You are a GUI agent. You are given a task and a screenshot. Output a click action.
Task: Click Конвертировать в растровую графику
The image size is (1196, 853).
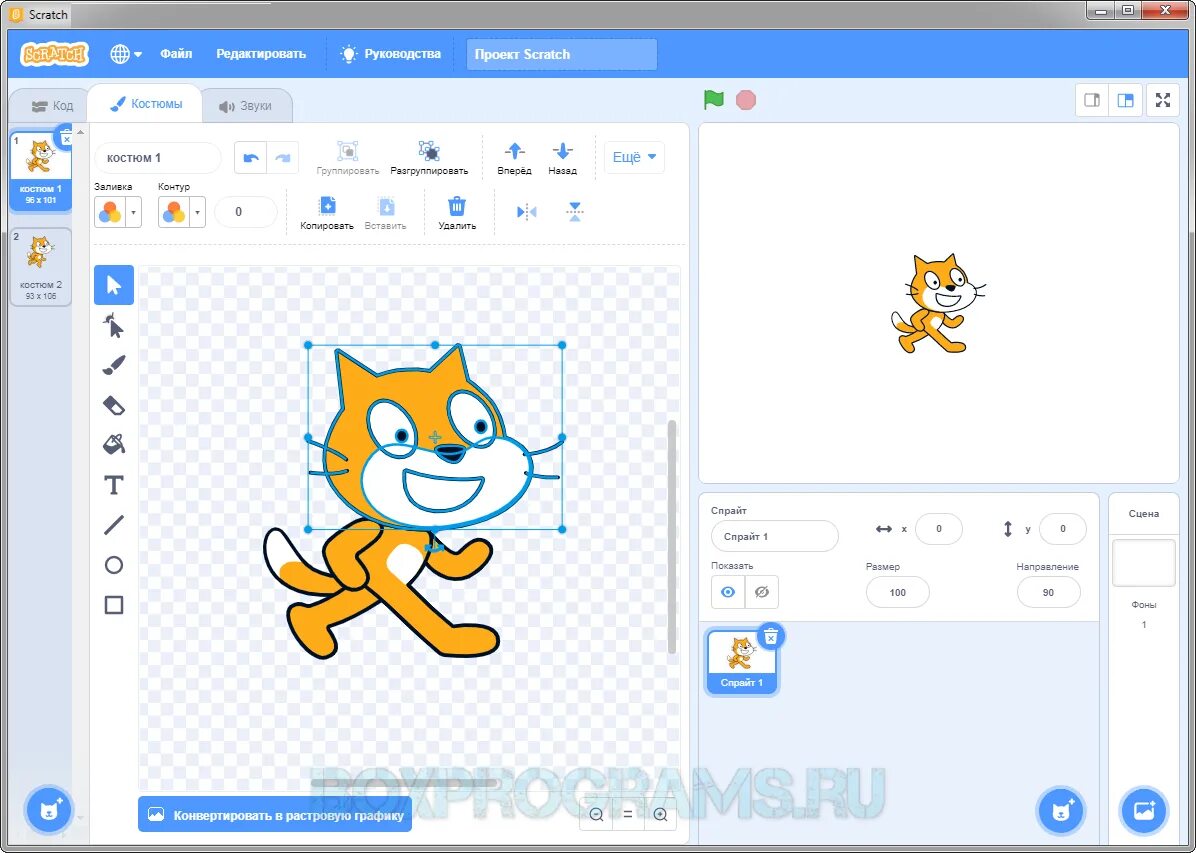[x=275, y=815]
